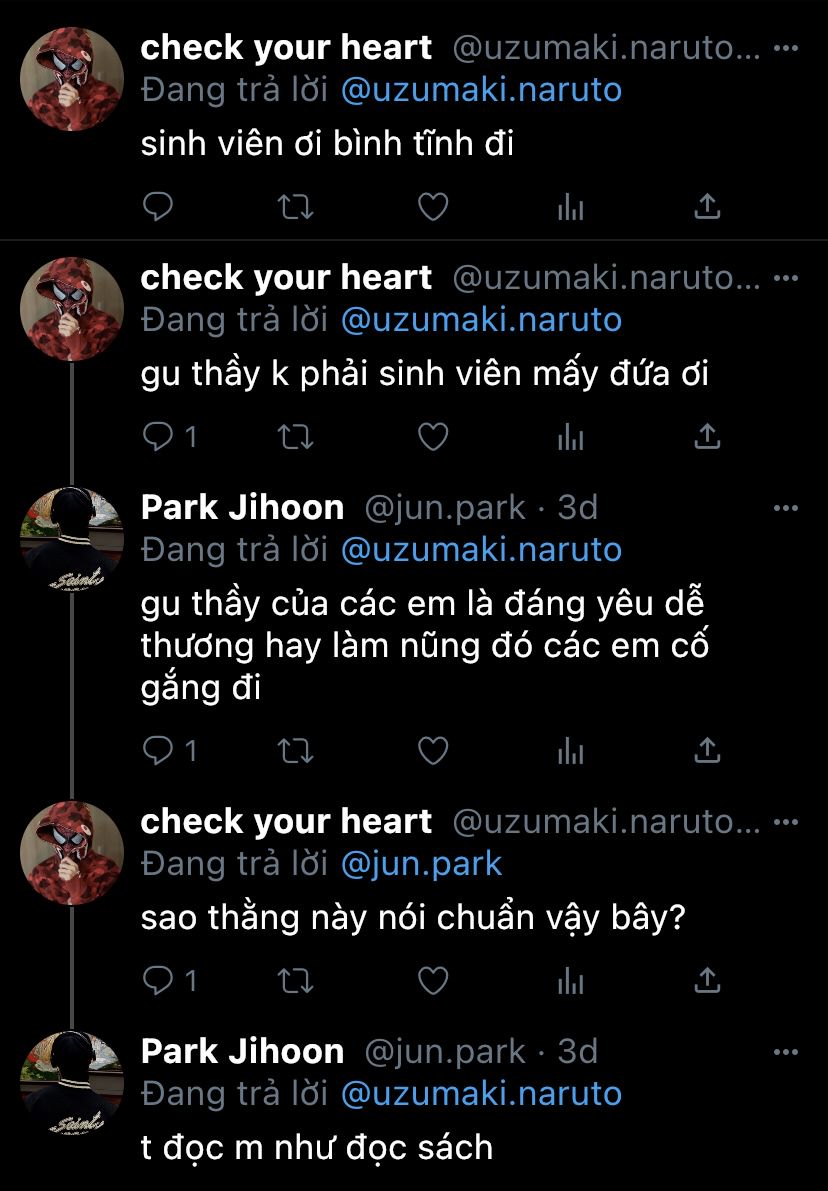
Task: Like the 'sinh viên ơi bình tĩnh đi' tweet
Action: tap(432, 207)
